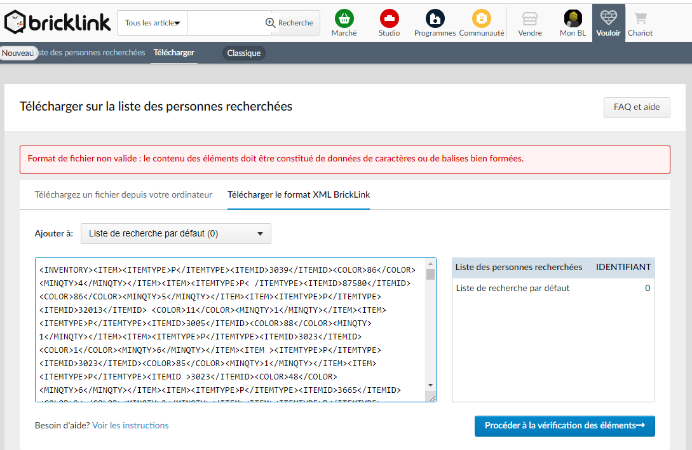Select 'Télécharger le format XML BrickLink' tab
The height and width of the screenshot is (450, 692).
click(x=298, y=194)
